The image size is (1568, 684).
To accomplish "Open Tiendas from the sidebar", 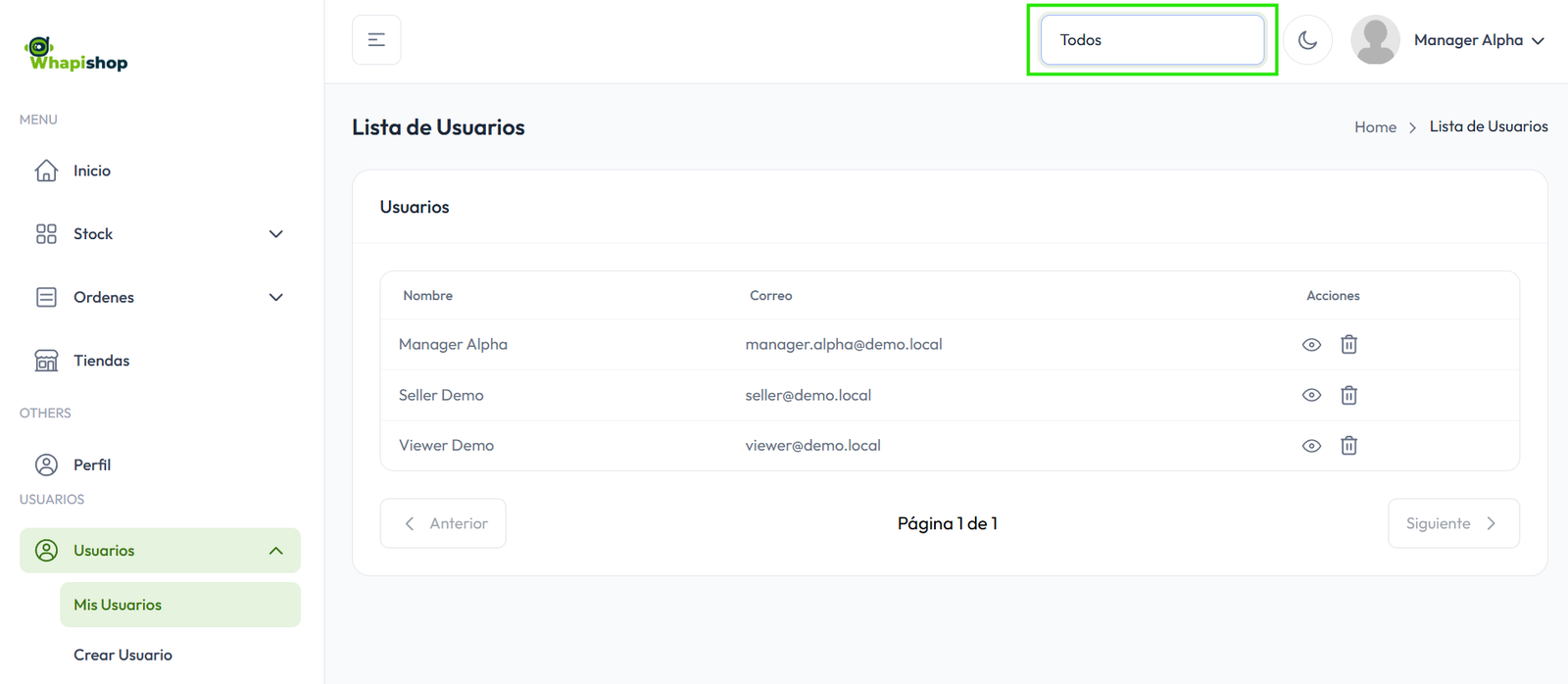I will click(101, 361).
